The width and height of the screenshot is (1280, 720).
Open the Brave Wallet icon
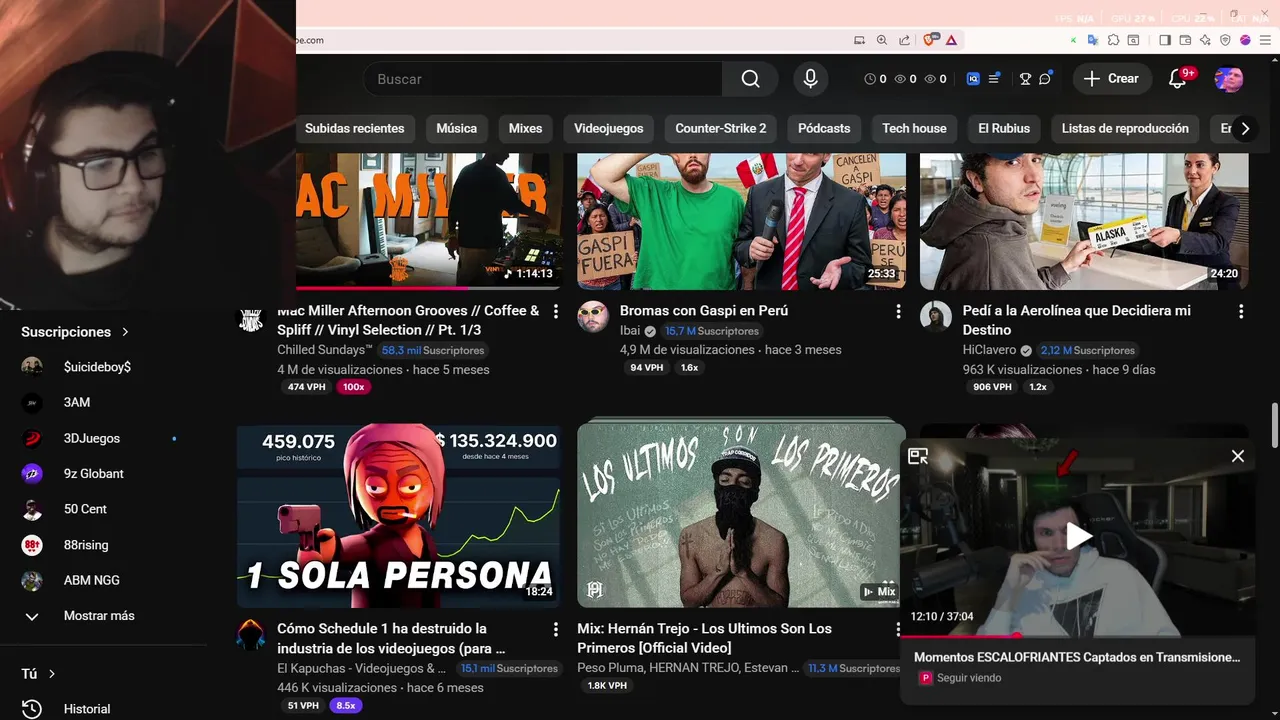pos(1185,40)
